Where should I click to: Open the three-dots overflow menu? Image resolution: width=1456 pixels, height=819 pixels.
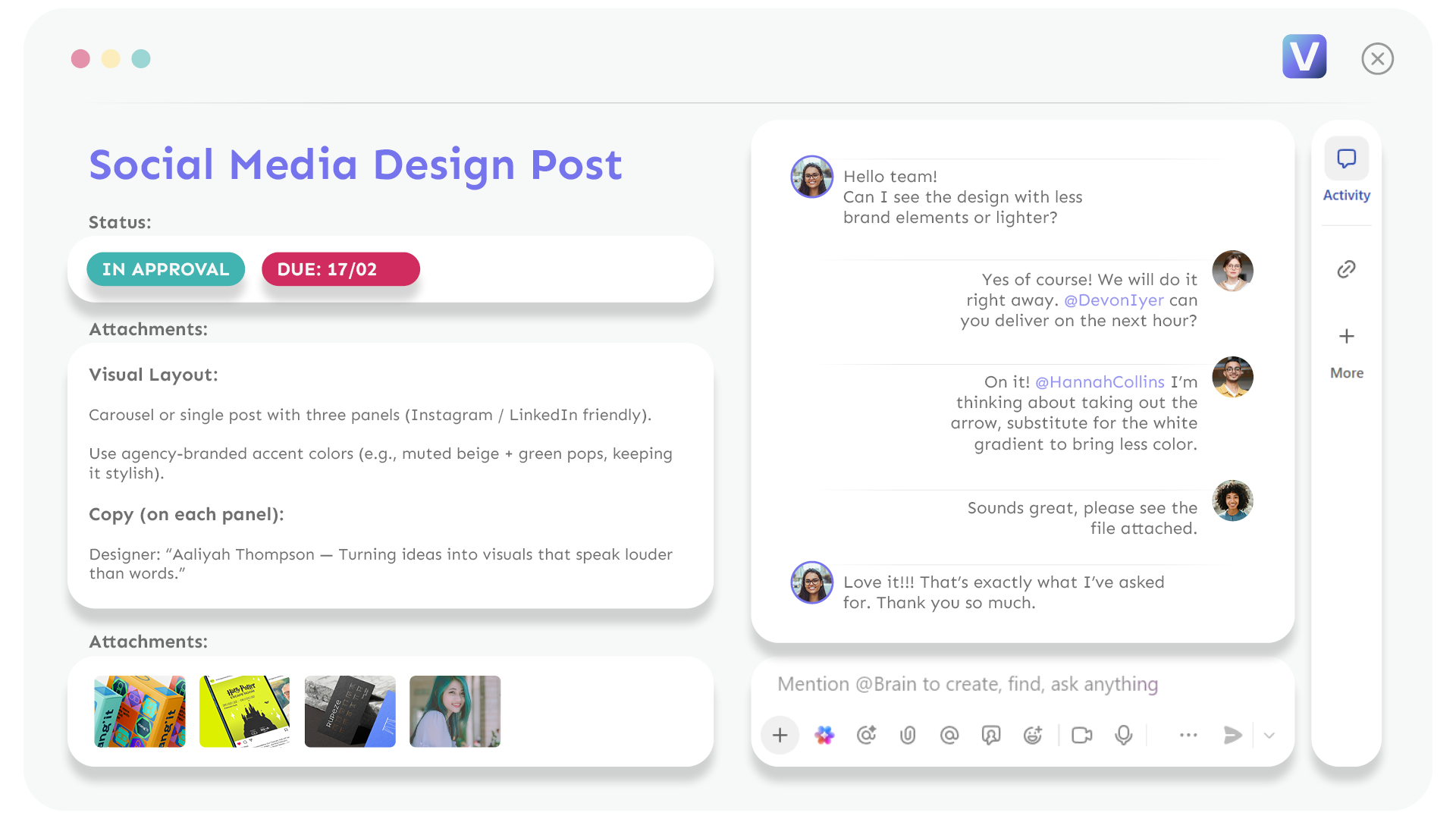point(1188,735)
